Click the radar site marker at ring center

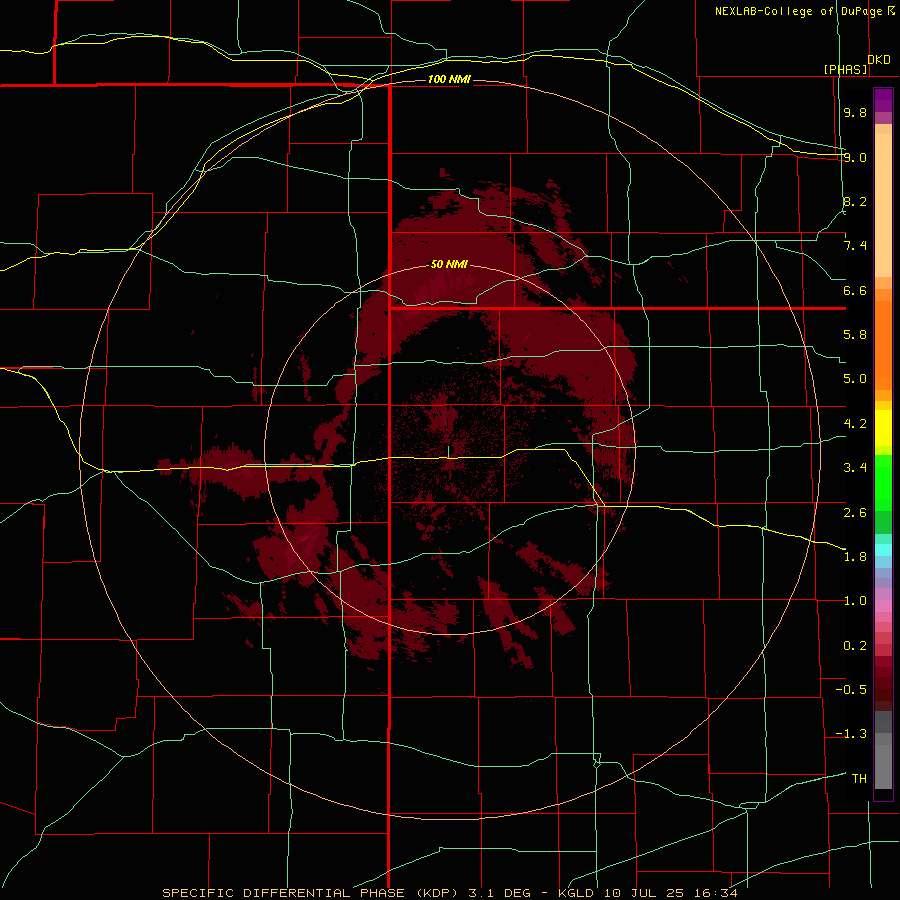(x=448, y=452)
